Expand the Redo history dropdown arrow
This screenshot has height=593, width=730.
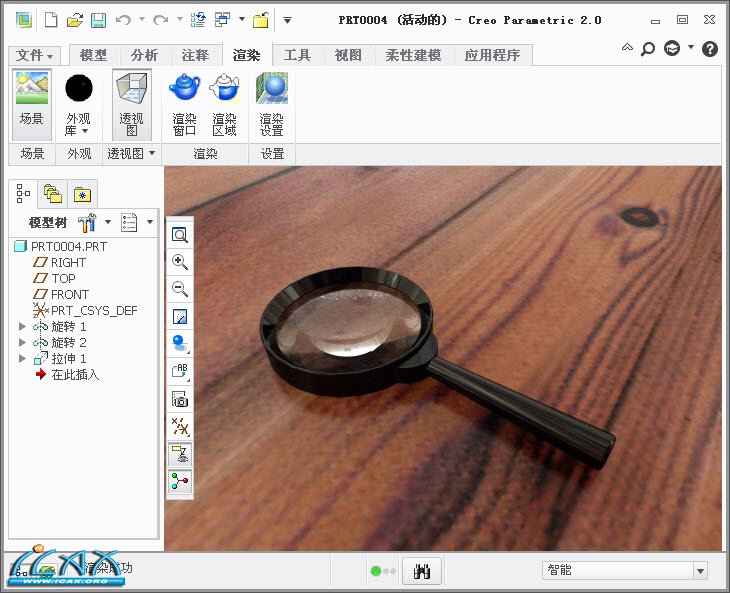click(179, 20)
